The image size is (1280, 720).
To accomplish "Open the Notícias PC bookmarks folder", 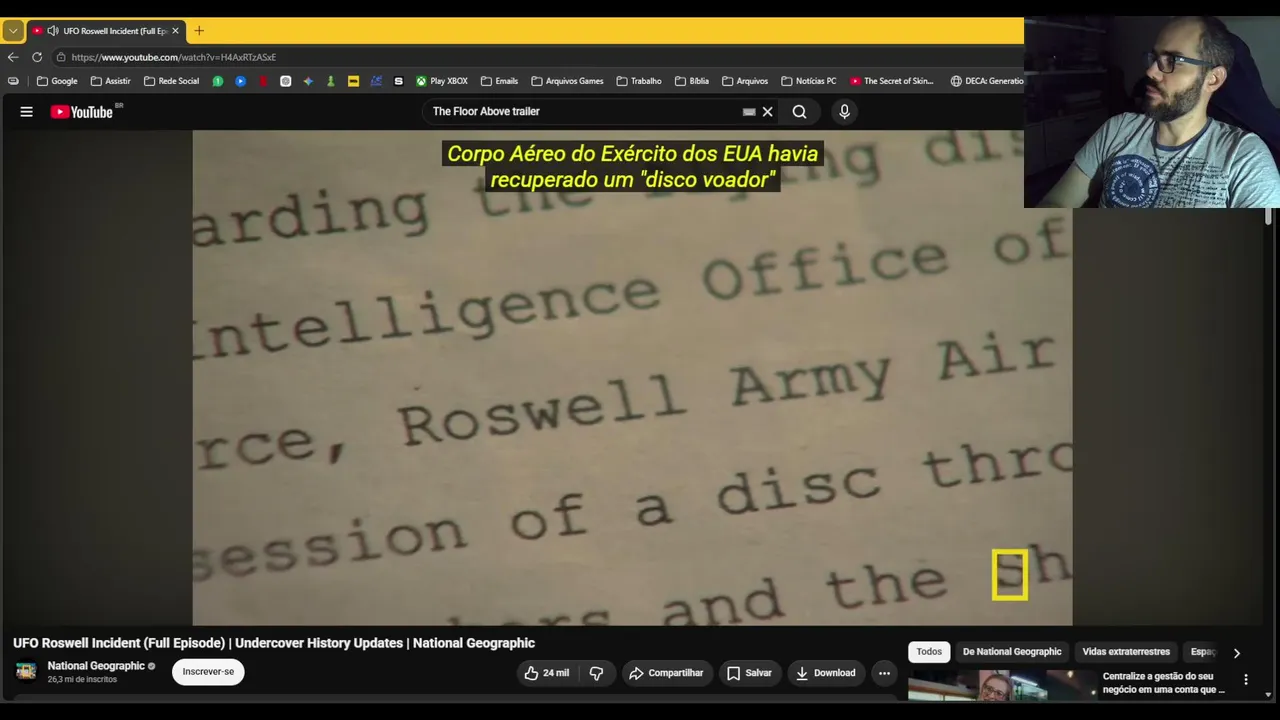I will tap(808, 81).
